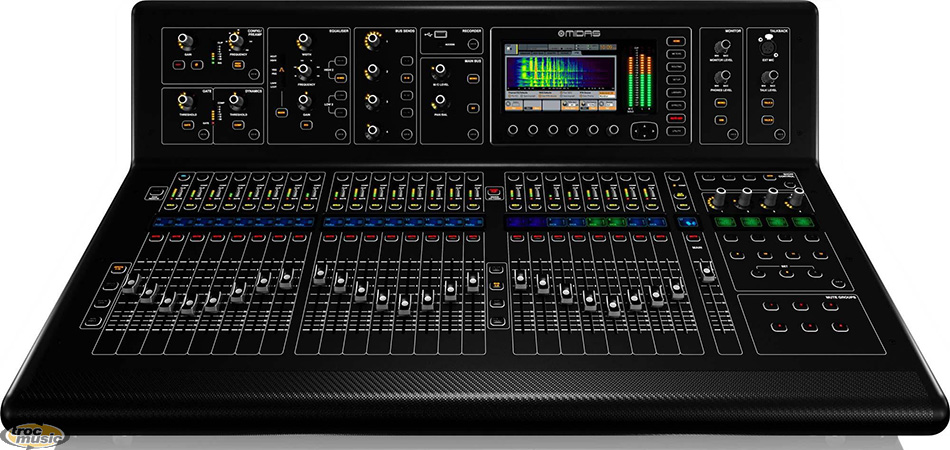Open the Recorder View button
This screenshot has width=950, height=450.
point(473,44)
